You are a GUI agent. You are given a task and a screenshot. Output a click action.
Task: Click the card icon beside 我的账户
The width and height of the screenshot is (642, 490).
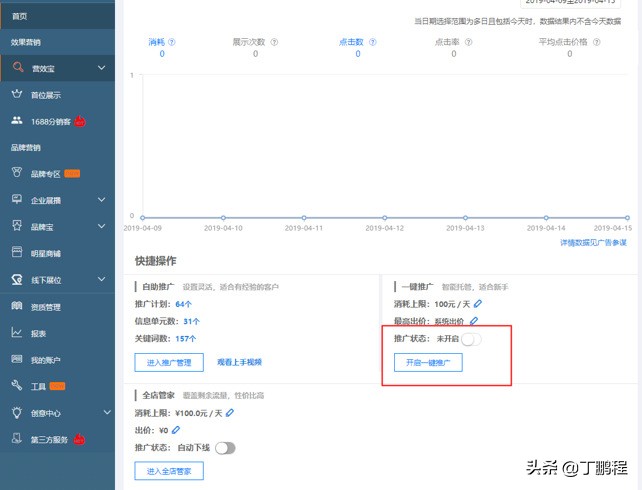point(17,359)
